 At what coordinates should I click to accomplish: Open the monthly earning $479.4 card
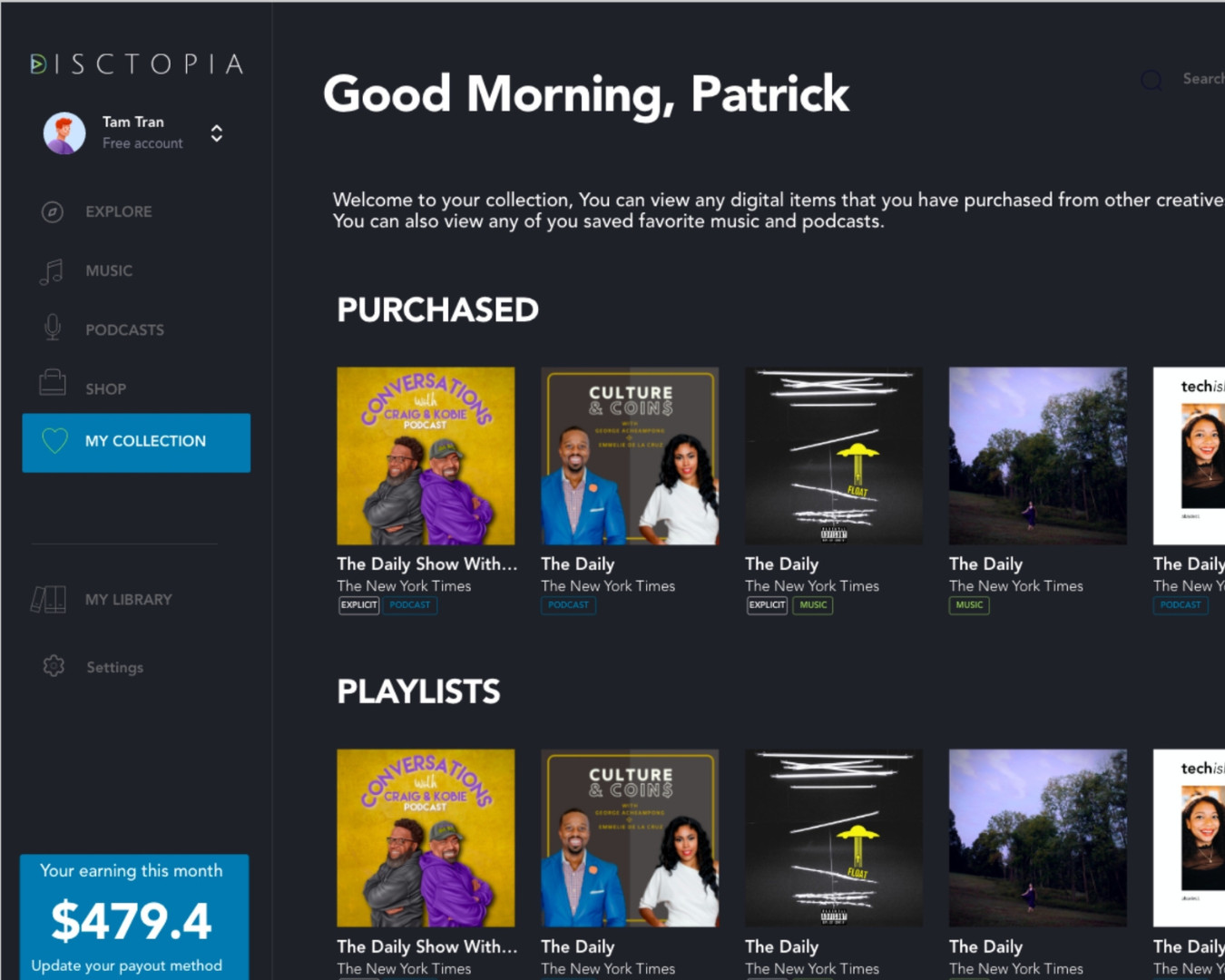132,920
